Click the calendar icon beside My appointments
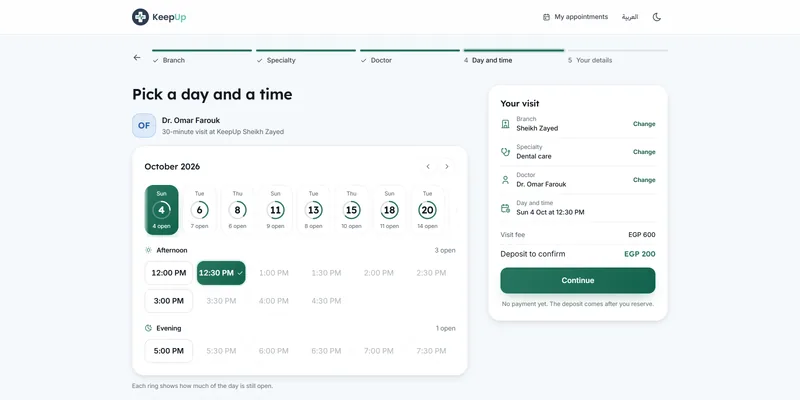Image resolution: width=800 pixels, height=400 pixels. click(x=546, y=17)
